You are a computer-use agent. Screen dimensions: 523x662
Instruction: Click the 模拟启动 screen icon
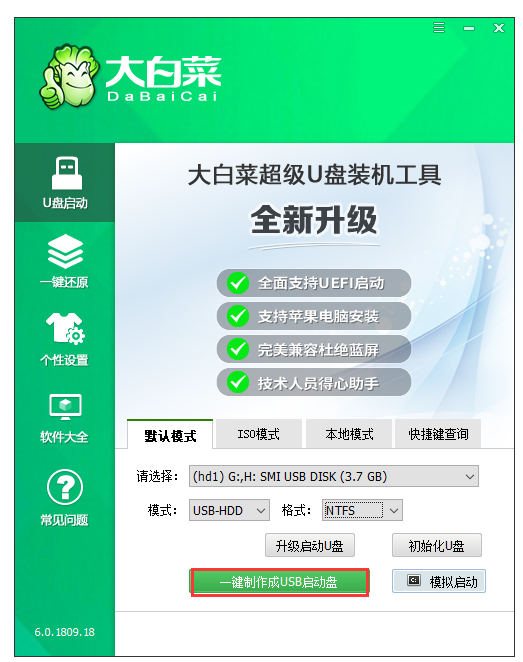point(414,581)
